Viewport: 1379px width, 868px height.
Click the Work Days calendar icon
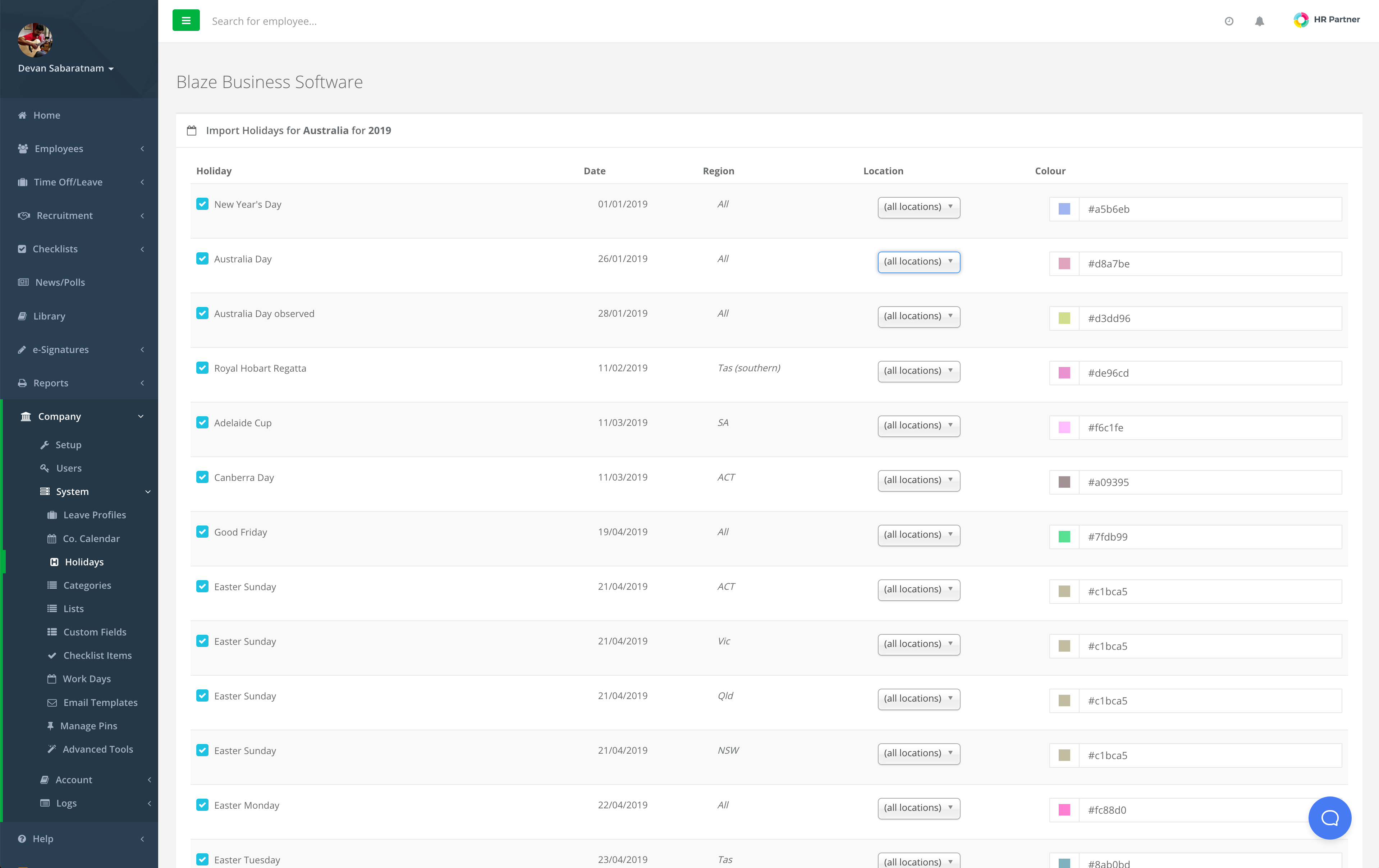(51, 679)
